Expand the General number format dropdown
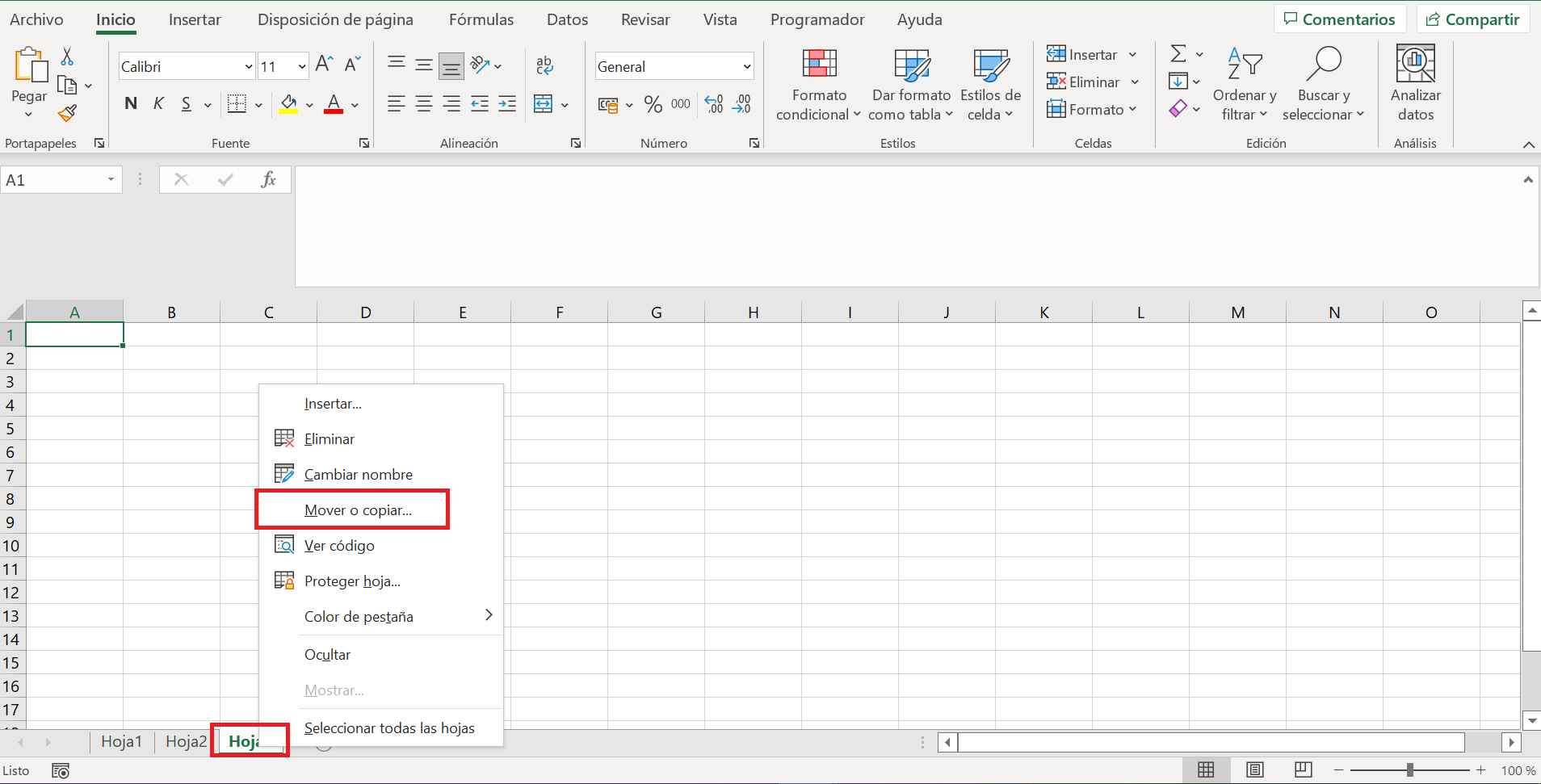1541x784 pixels. [x=747, y=67]
